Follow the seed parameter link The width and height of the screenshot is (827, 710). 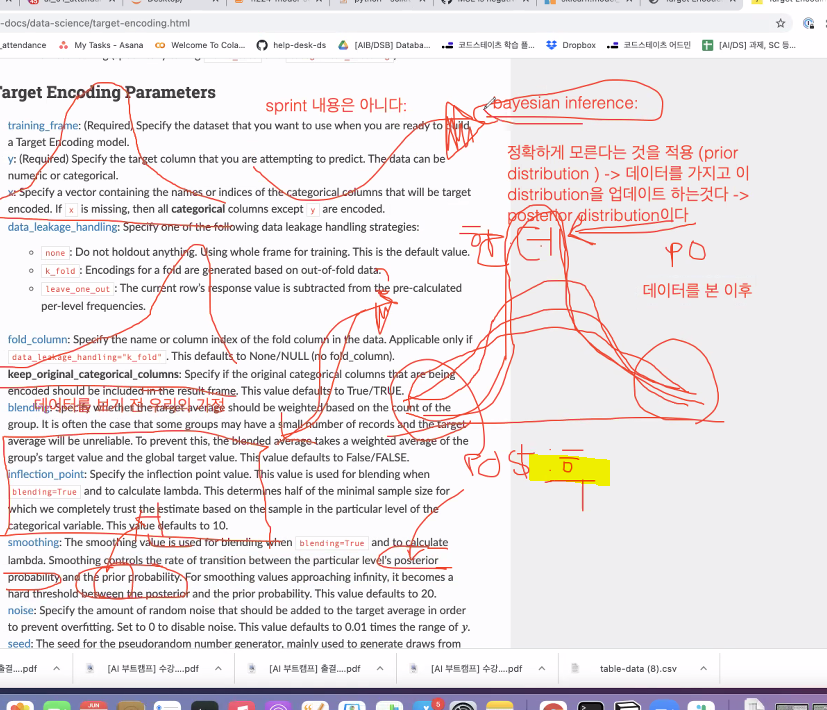click(20, 644)
